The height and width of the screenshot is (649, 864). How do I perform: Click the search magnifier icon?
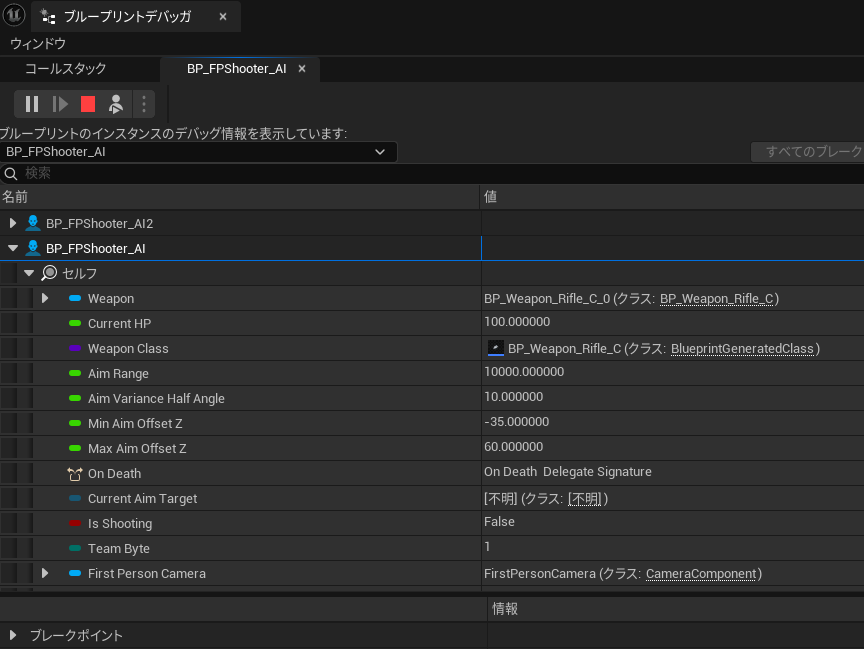click(10, 172)
